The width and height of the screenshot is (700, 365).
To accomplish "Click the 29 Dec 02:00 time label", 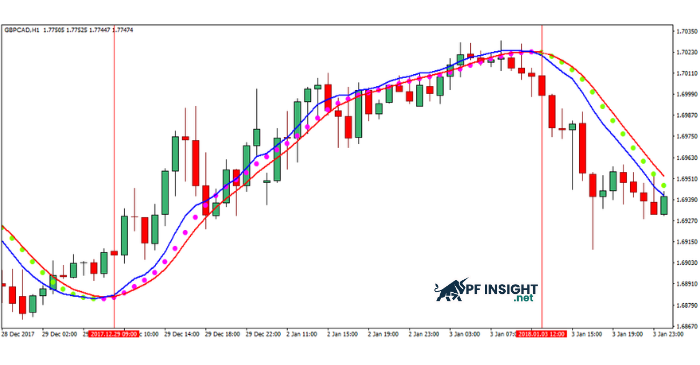I will pyautogui.click(x=59, y=334).
